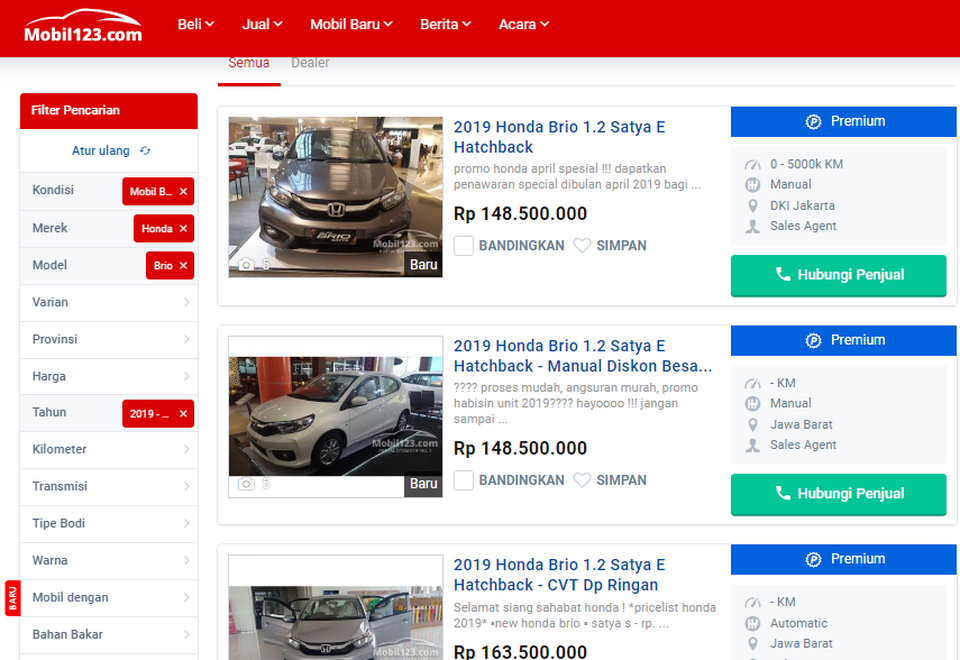Tick Bandingkan checkbox on first listing

(x=464, y=246)
